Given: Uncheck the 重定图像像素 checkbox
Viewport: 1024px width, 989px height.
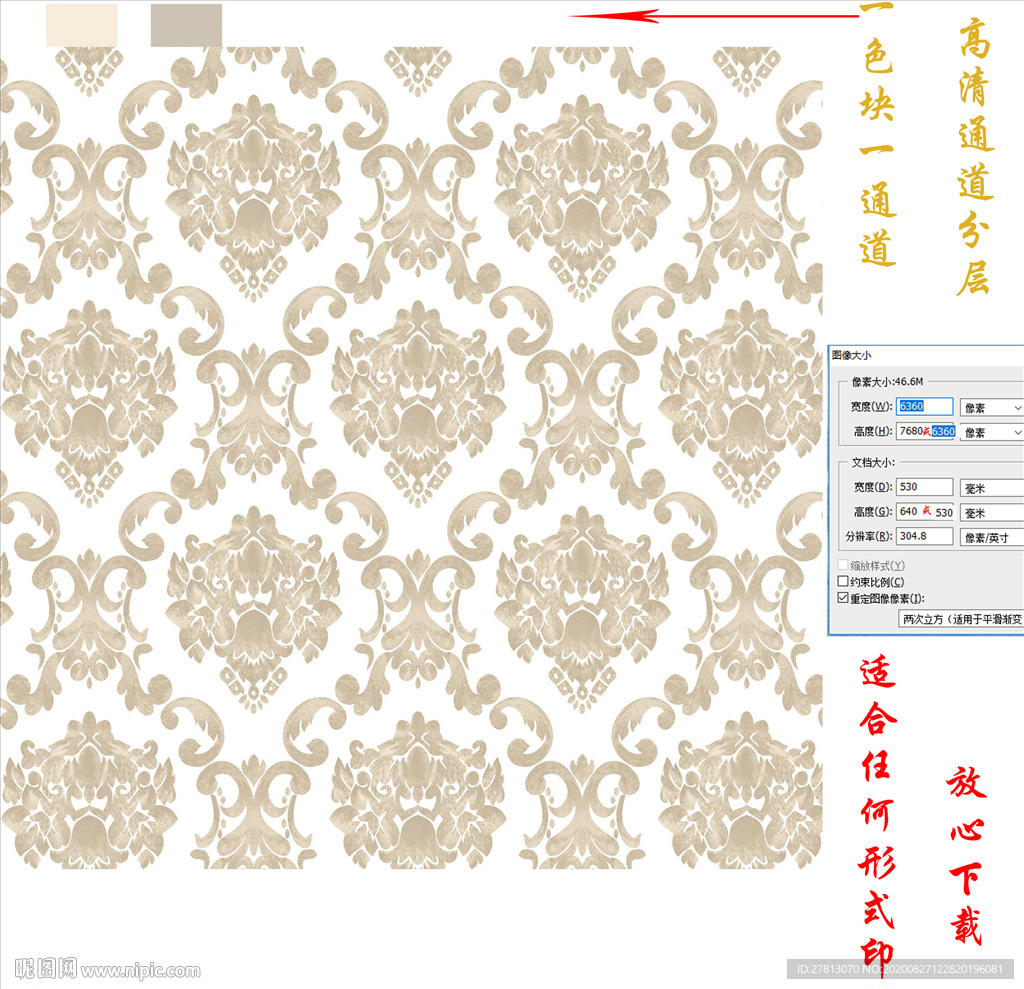Looking at the screenshot, I should [843, 598].
